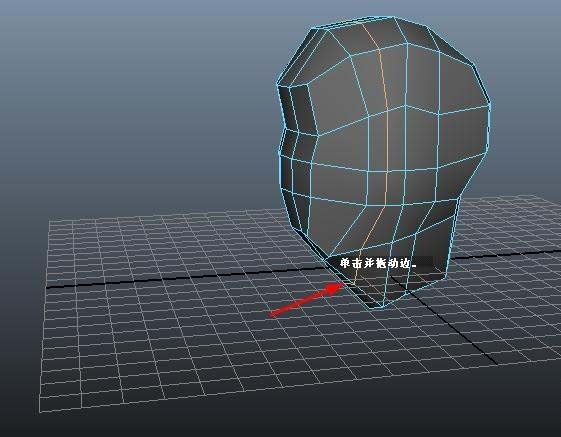
Task: Select the far-right silhouette vertex of the head
Action: [x=490, y=105]
